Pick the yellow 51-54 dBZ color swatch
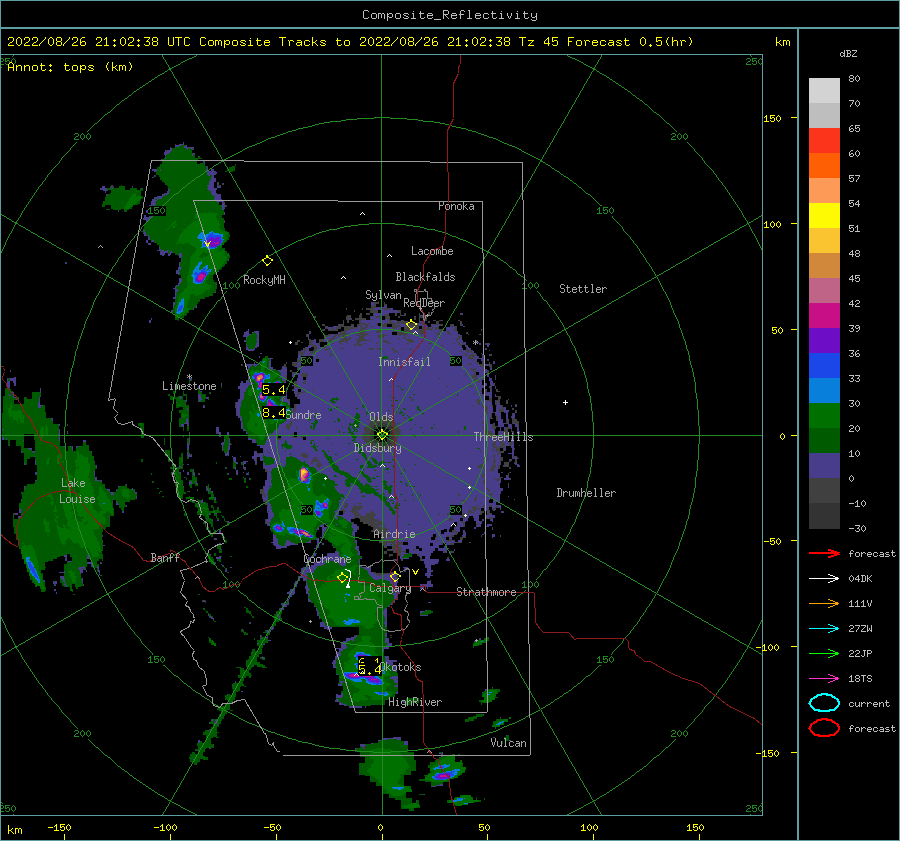 824,216
